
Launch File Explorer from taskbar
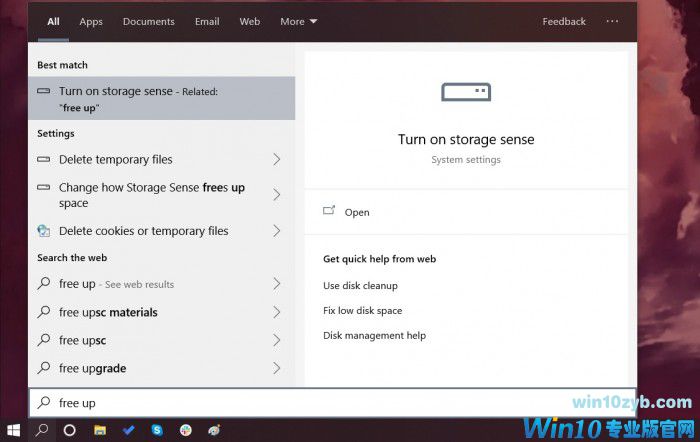pos(100,430)
